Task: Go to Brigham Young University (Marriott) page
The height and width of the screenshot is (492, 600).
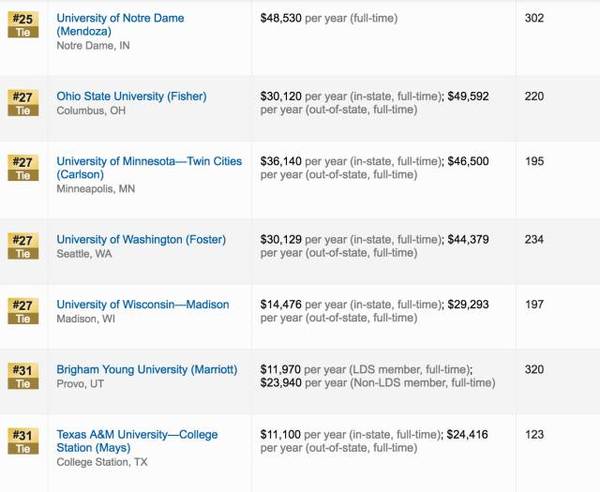Action: [147, 370]
